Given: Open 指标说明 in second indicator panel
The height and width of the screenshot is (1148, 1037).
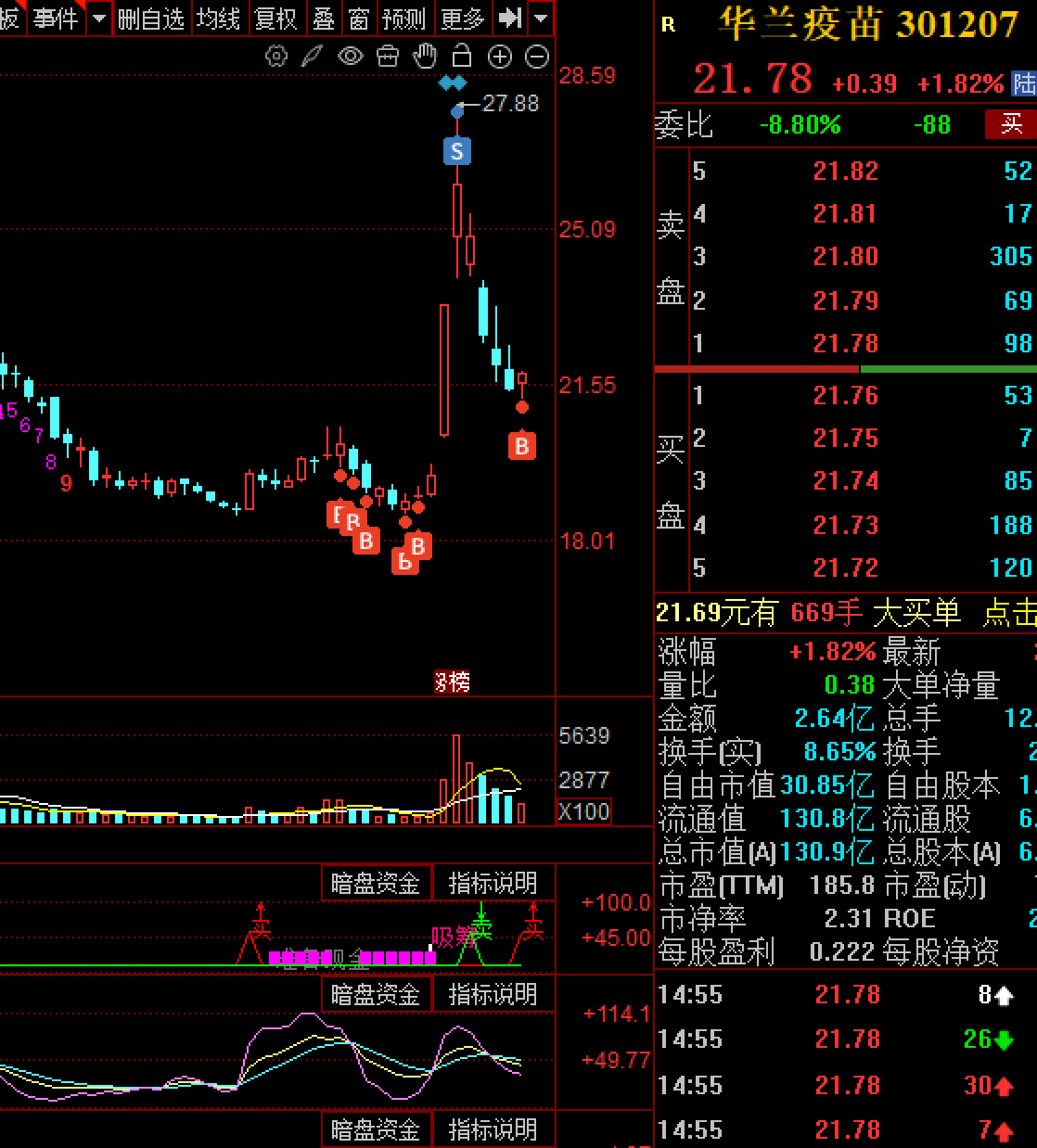Looking at the screenshot, I should coord(493,995).
